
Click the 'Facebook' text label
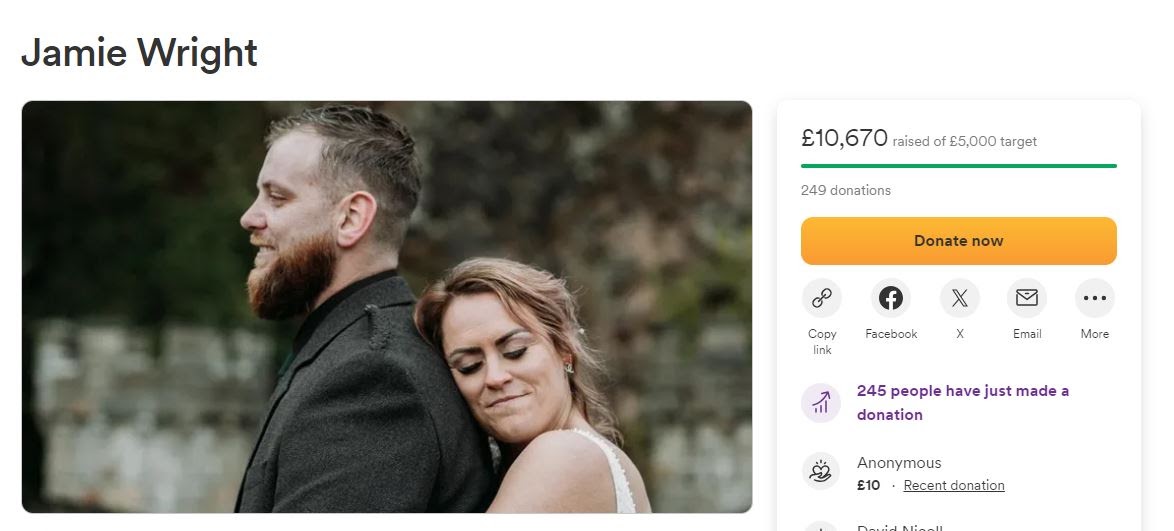pyautogui.click(x=891, y=334)
